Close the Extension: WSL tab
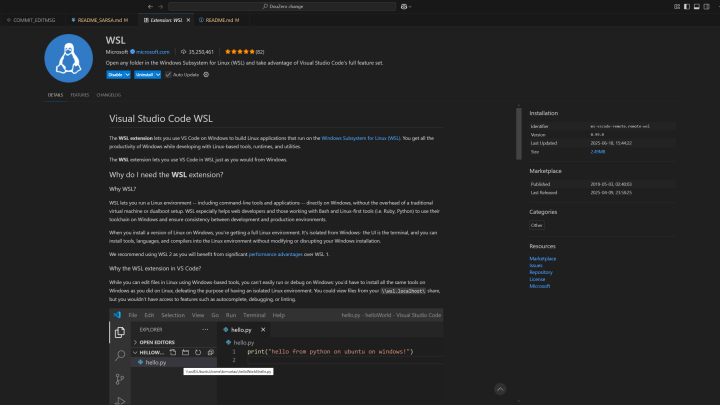 point(188,20)
